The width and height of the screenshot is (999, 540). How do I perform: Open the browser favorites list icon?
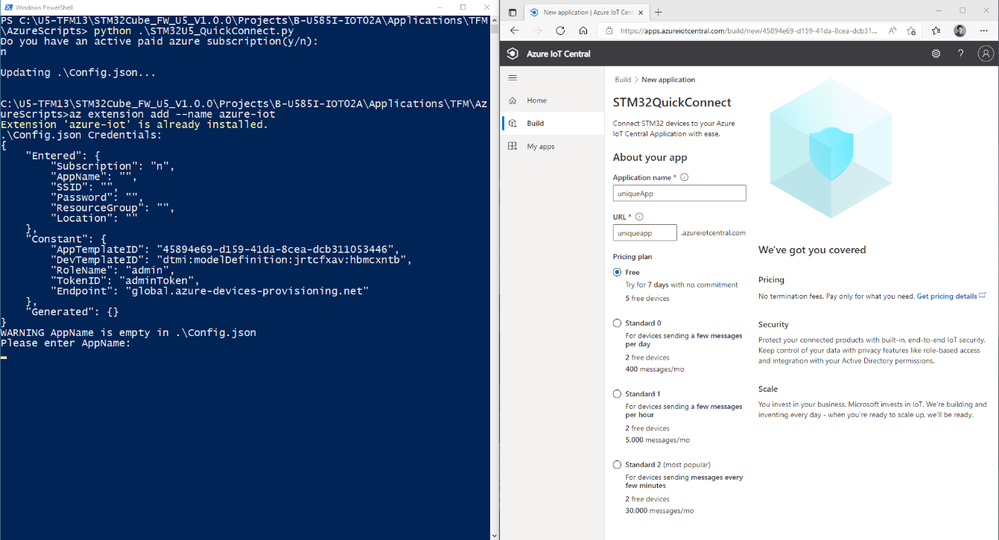[x=936, y=31]
